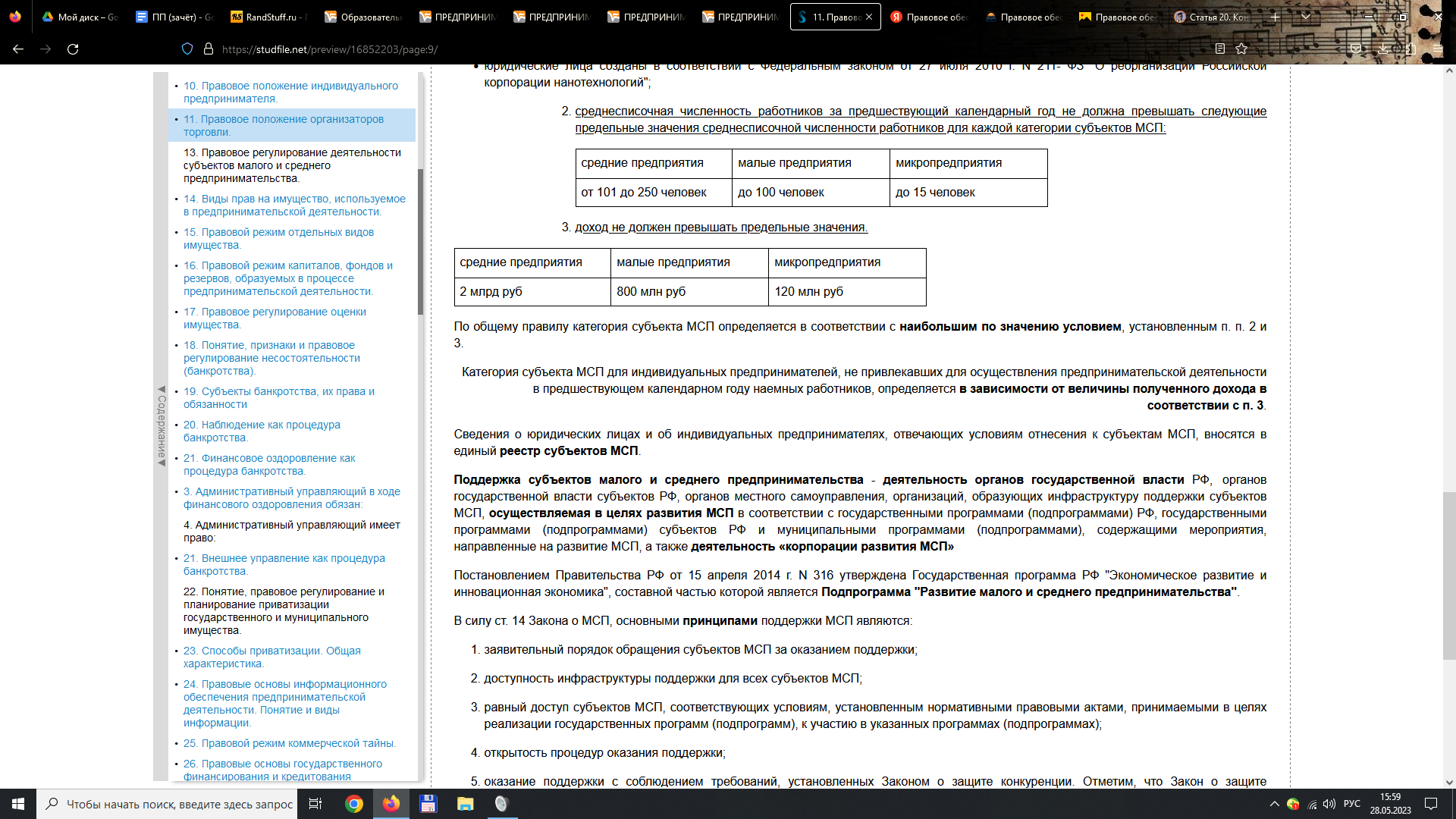Viewport: 1456px width, 819px height.
Task: Switch to 'Статья 20. Кон' tab
Action: click(1212, 17)
